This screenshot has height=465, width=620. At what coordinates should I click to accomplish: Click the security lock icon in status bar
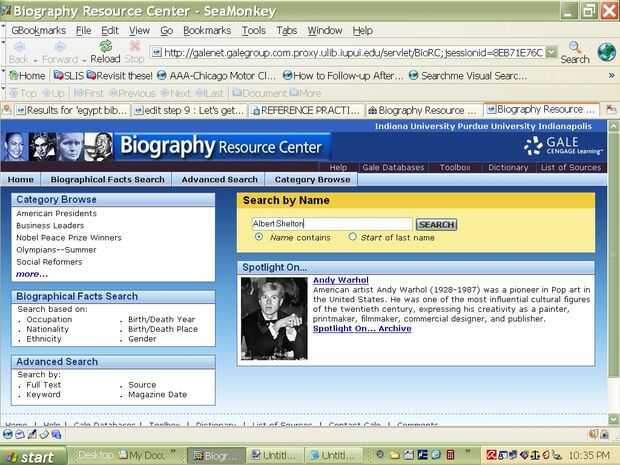[604, 434]
